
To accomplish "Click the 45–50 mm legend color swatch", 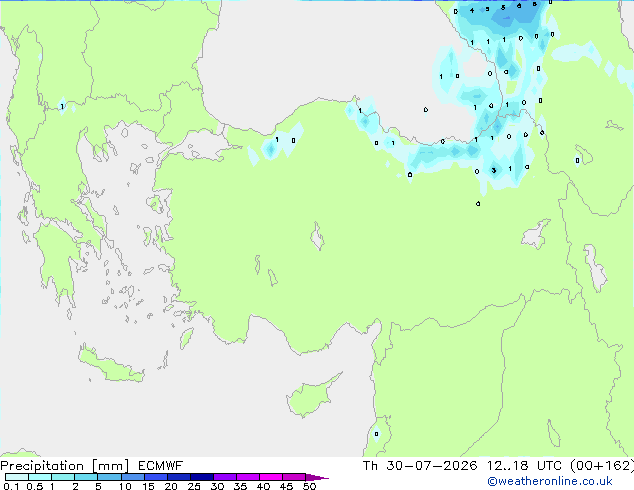I will (294, 477).
